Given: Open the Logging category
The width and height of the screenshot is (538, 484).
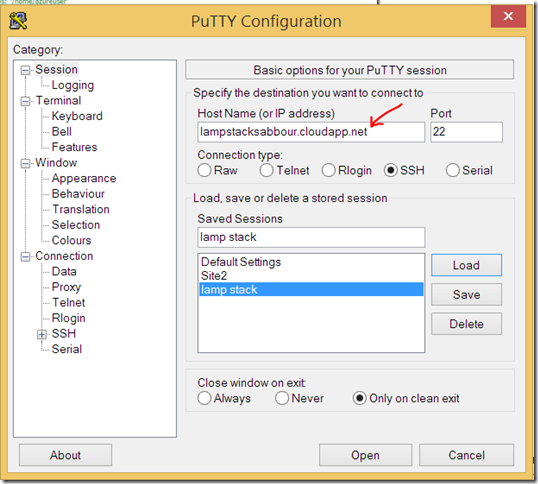Looking at the screenshot, I should (73, 85).
